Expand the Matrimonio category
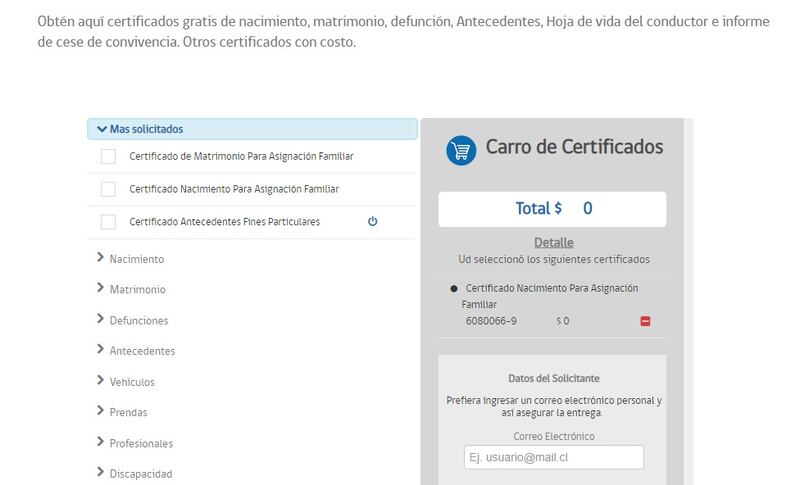800x485 pixels. tap(131, 289)
